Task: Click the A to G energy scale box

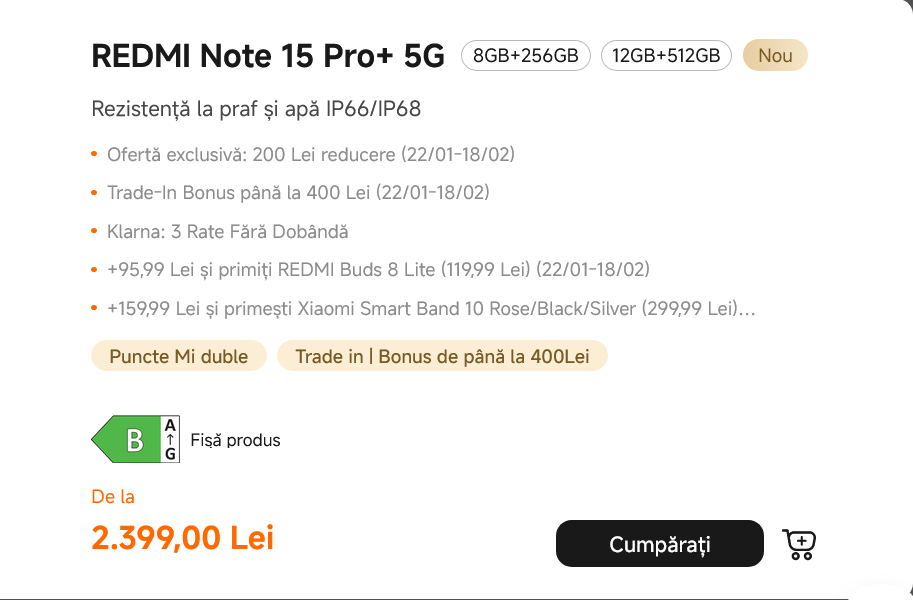Action: click(x=170, y=440)
